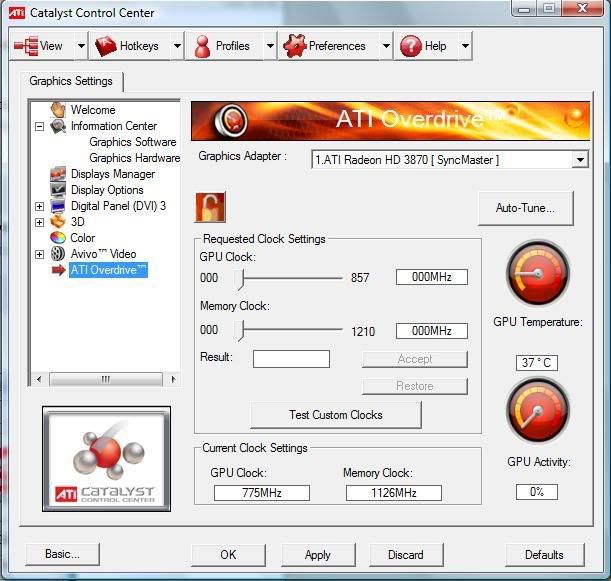Screen dimensions: 611x581
Task: Open the Hotkeys dropdown arrow
Action: [177, 46]
